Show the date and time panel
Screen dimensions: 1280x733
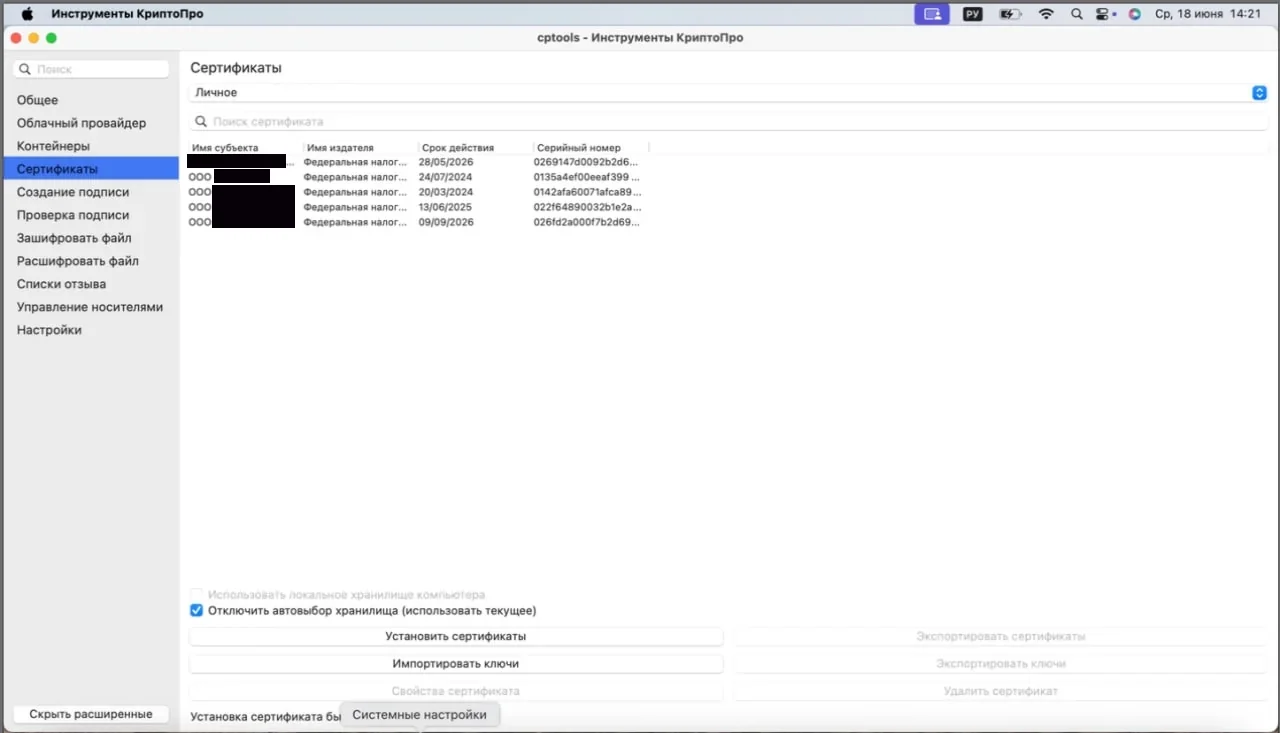click(1208, 14)
